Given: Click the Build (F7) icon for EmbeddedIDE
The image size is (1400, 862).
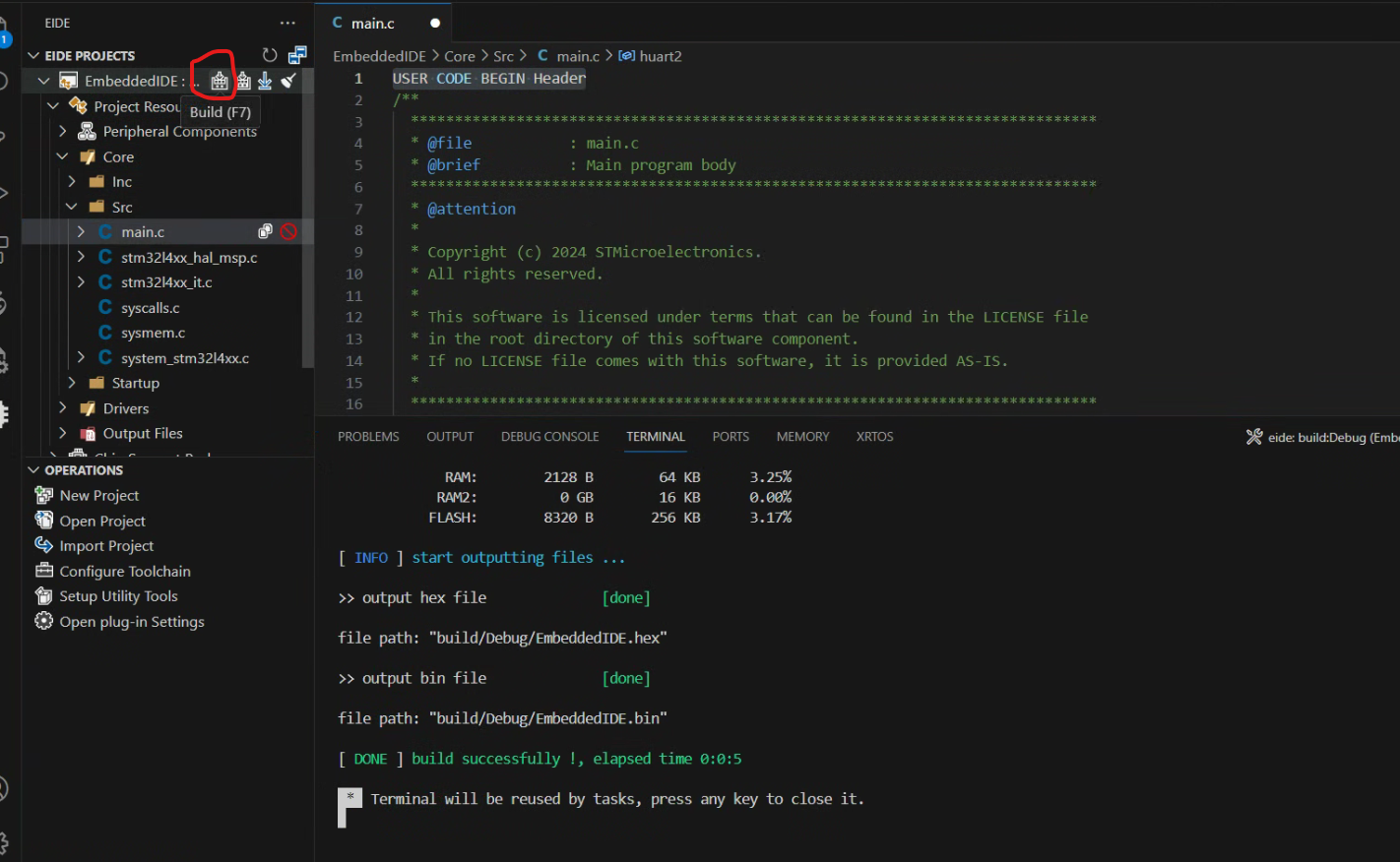Looking at the screenshot, I should click(x=220, y=81).
